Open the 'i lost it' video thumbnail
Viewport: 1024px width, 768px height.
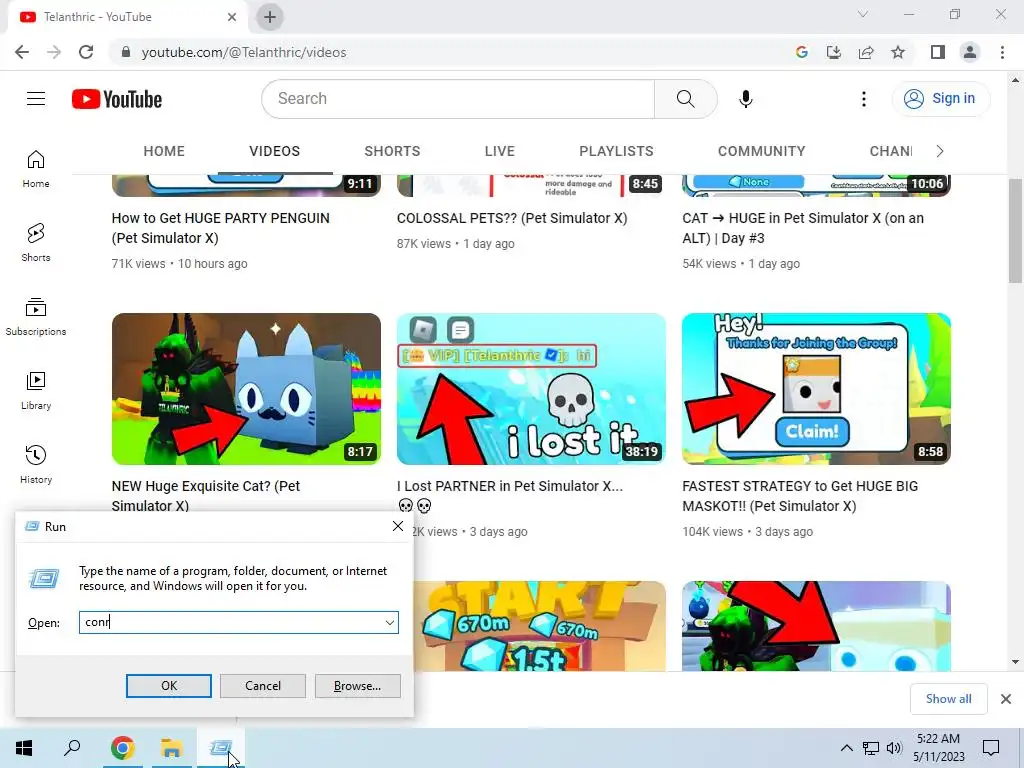pyautogui.click(x=532, y=389)
